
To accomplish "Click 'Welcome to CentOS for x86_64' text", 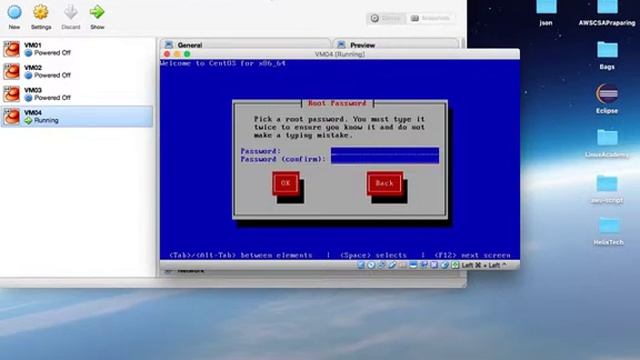I will [x=223, y=63].
